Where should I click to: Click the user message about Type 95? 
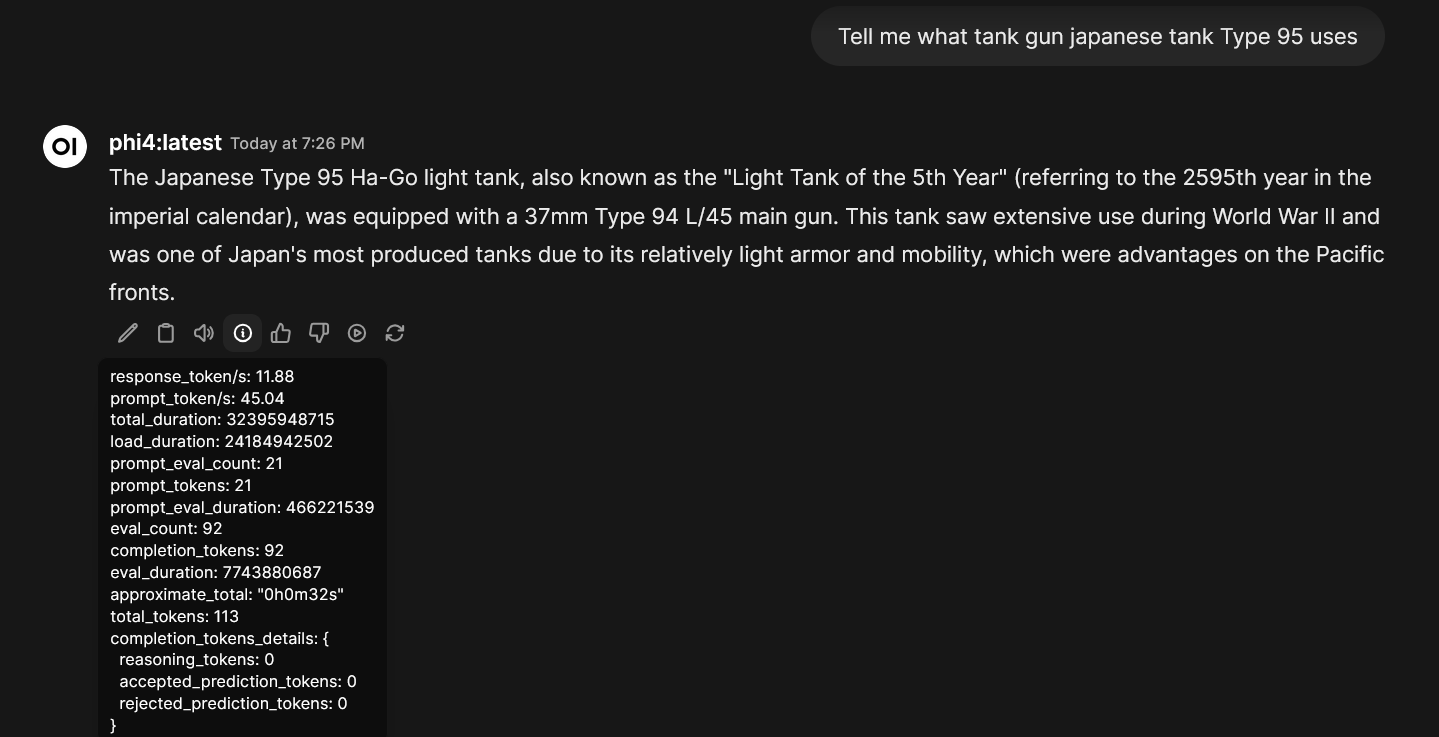[x=1097, y=37]
